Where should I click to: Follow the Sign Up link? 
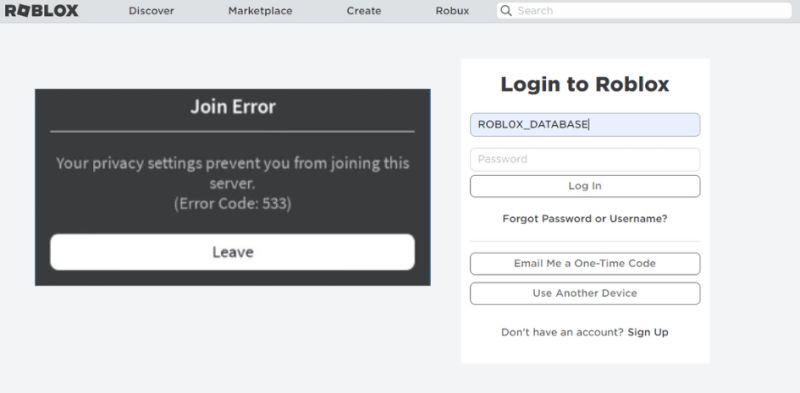tap(648, 332)
